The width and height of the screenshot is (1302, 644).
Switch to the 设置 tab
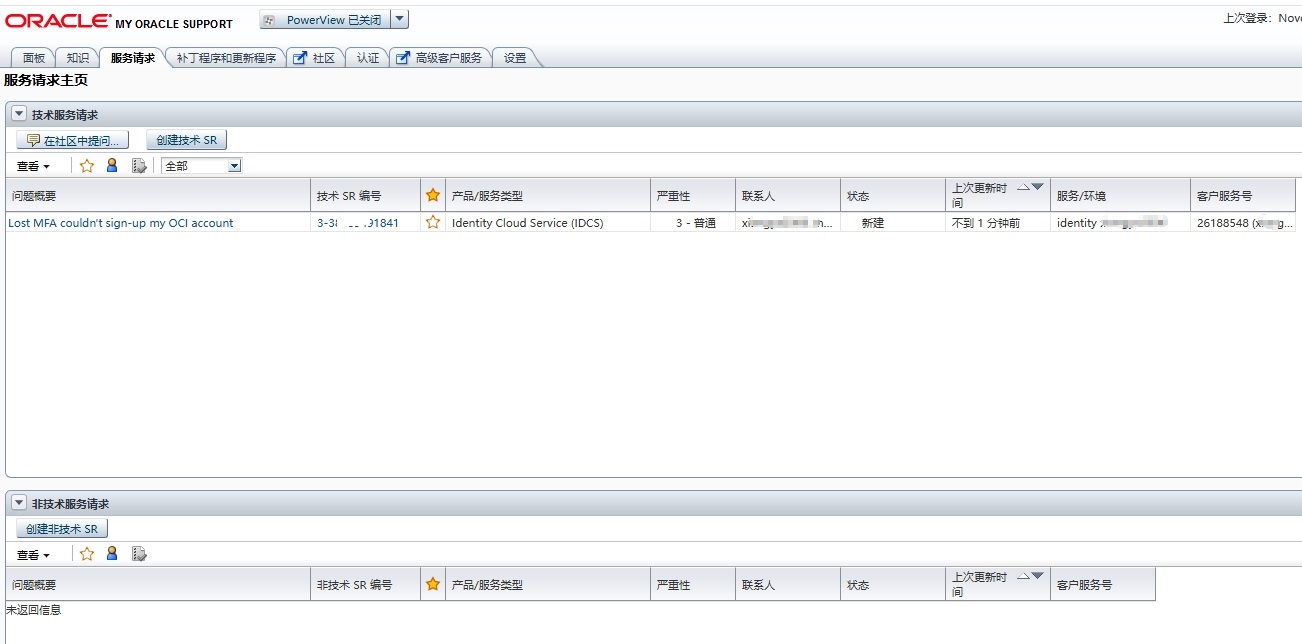click(515, 58)
